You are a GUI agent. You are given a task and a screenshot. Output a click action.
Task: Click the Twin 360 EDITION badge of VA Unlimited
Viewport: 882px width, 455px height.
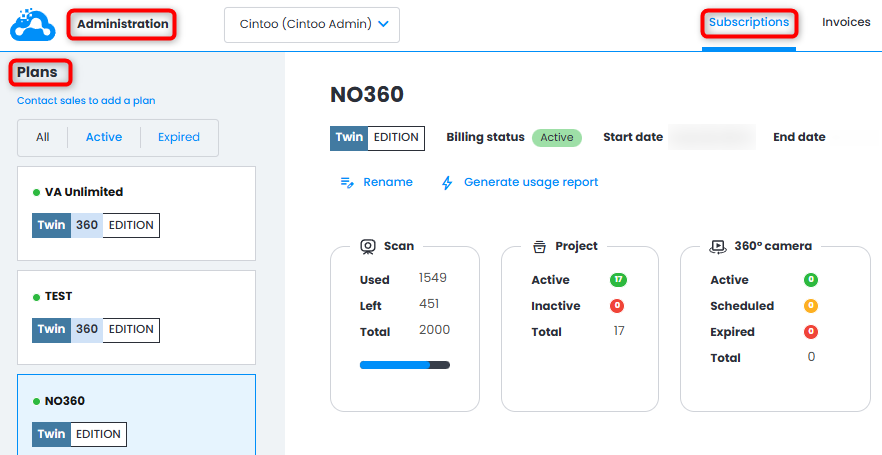click(96, 226)
